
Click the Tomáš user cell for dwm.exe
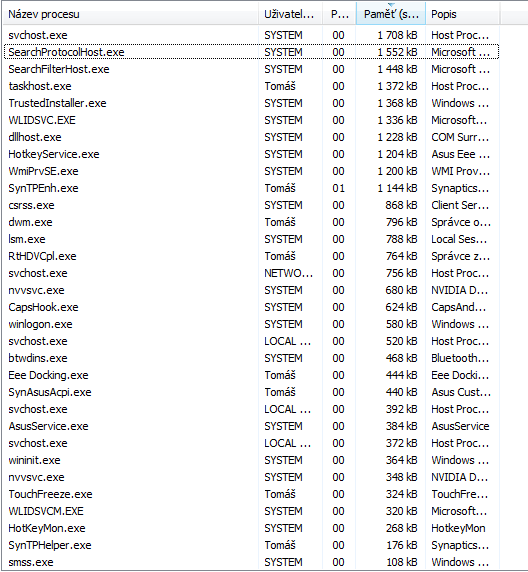(280, 222)
